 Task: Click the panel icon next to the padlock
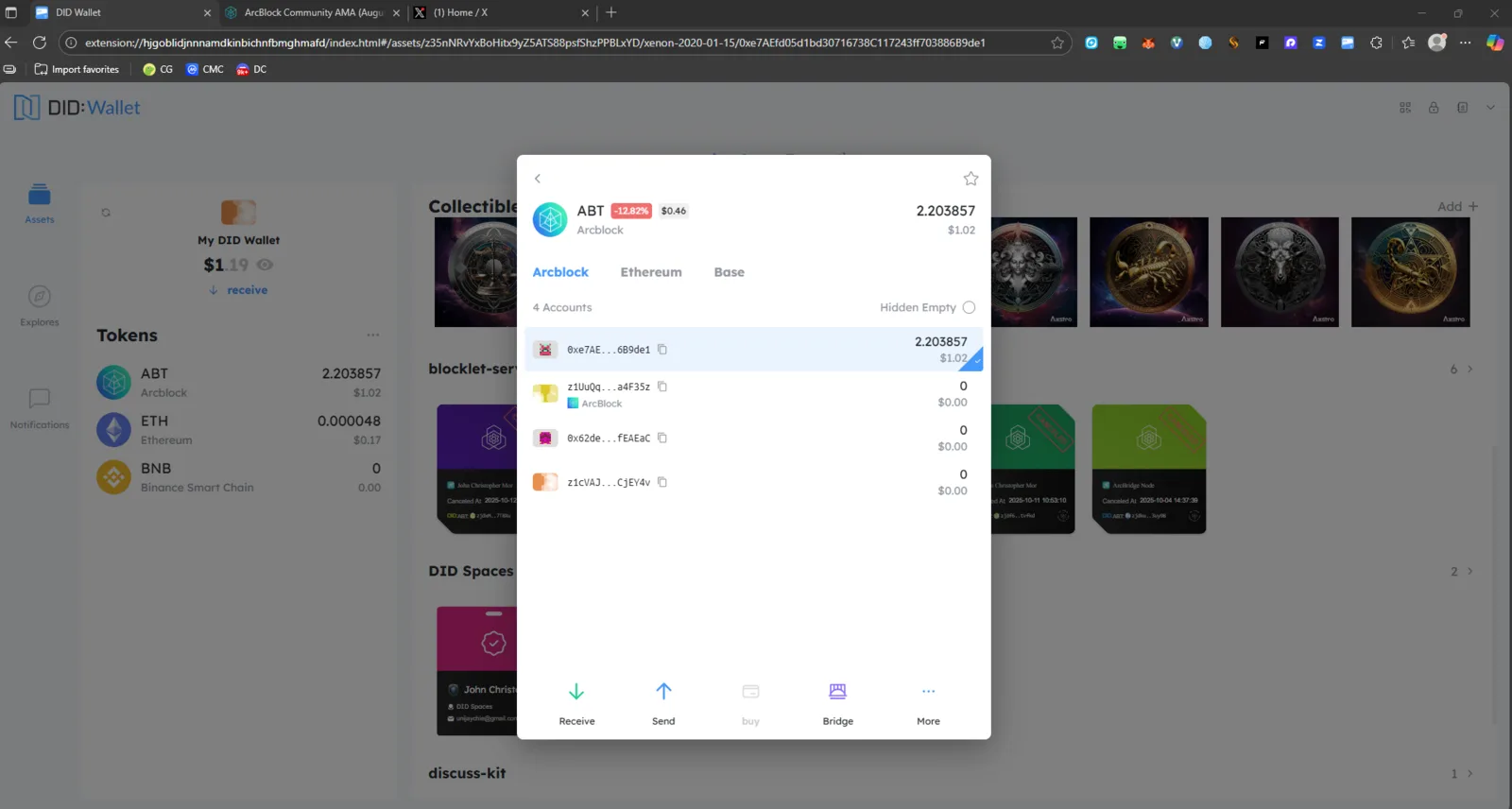pyautogui.click(x=1462, y=108)
